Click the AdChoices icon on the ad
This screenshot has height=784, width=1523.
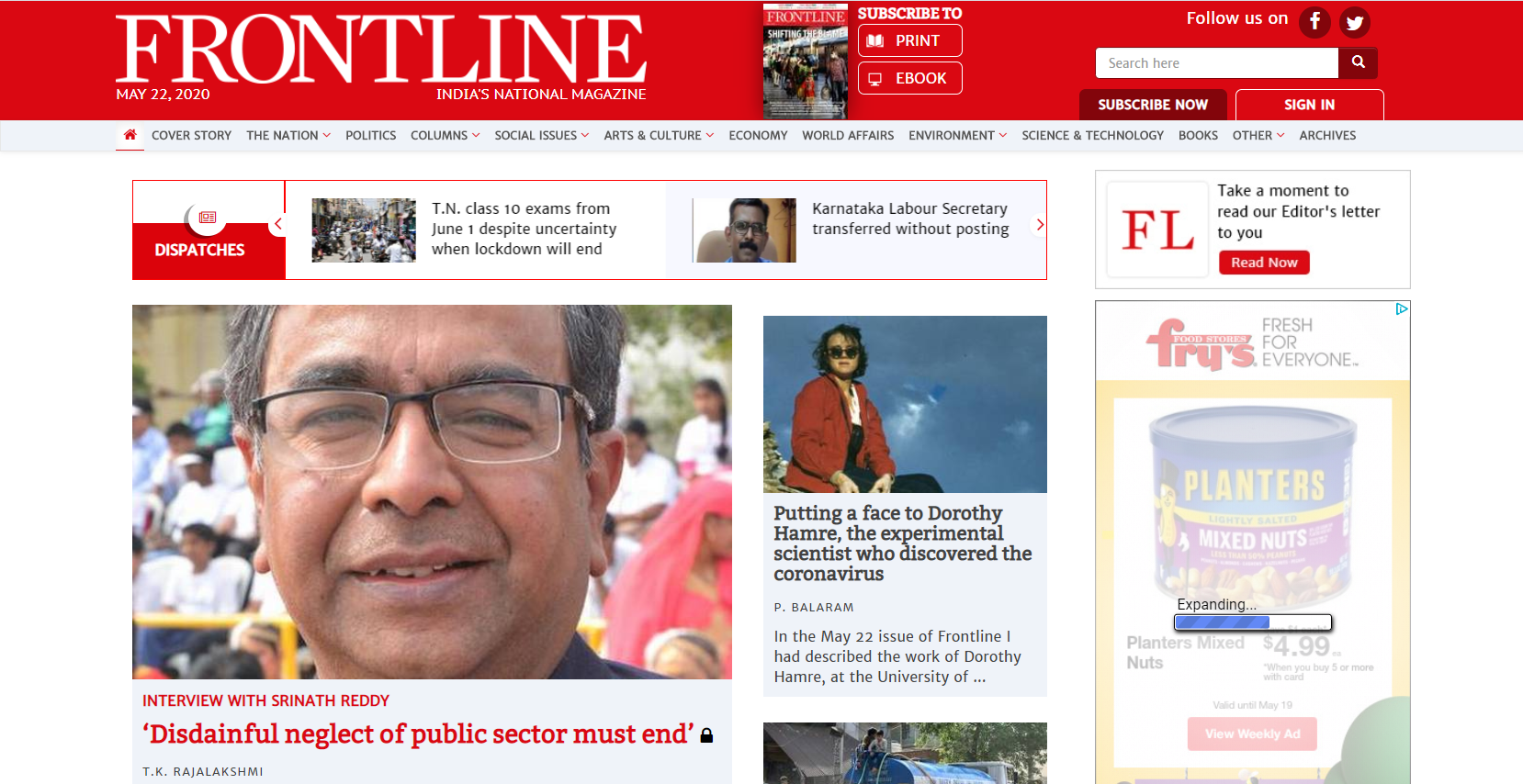[x=1402, y=309]
